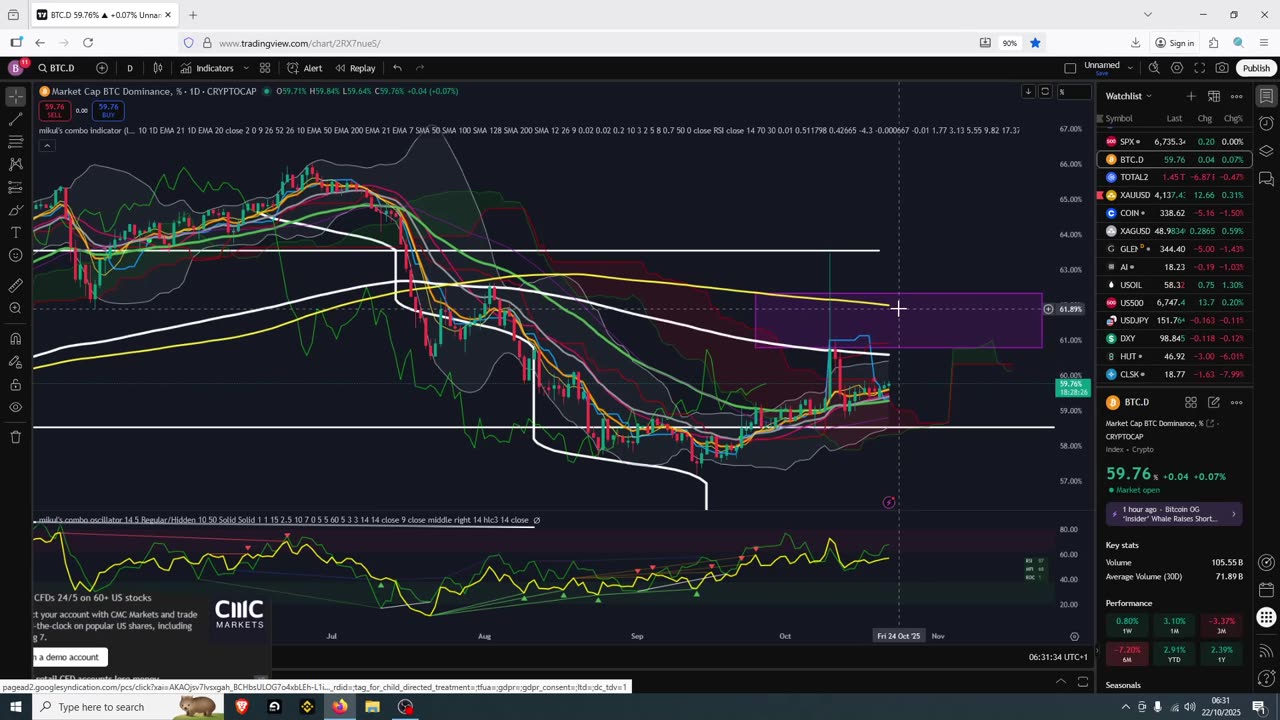Expand the favorite indicators dropdown arrow
Viewport: 1280px width, 720px height.
[245, 68]
